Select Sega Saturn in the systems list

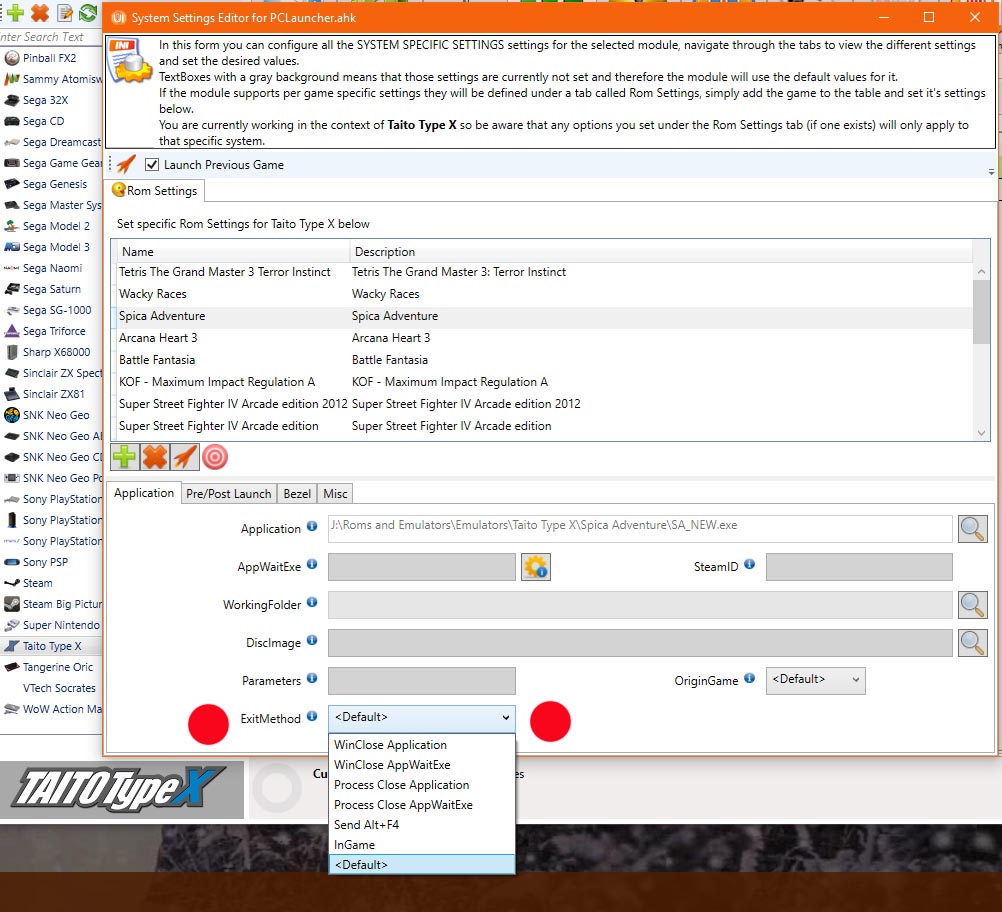(52, 289)
